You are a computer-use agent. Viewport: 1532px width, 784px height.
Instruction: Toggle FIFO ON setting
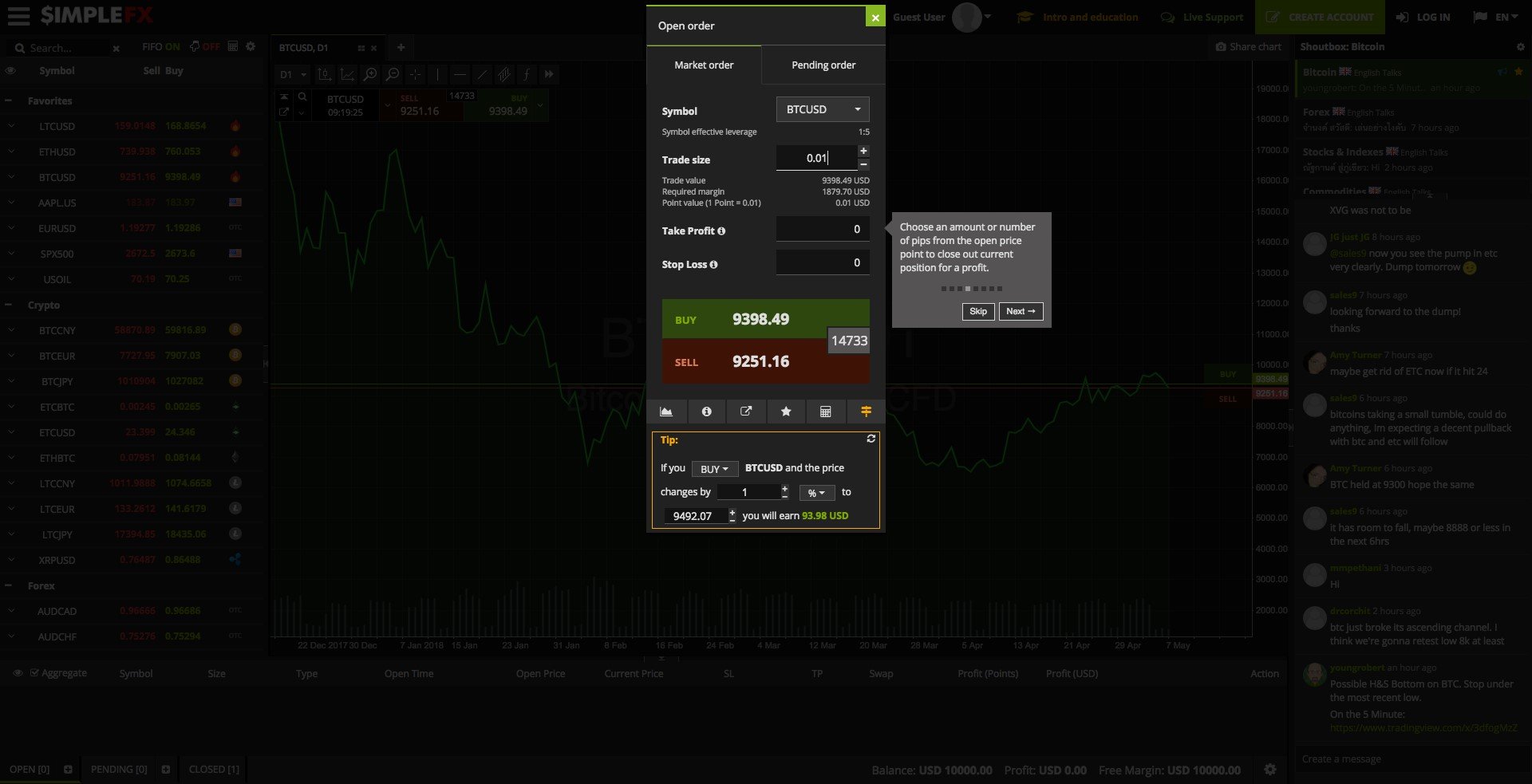pyautogui.click(x=161, y=47)
